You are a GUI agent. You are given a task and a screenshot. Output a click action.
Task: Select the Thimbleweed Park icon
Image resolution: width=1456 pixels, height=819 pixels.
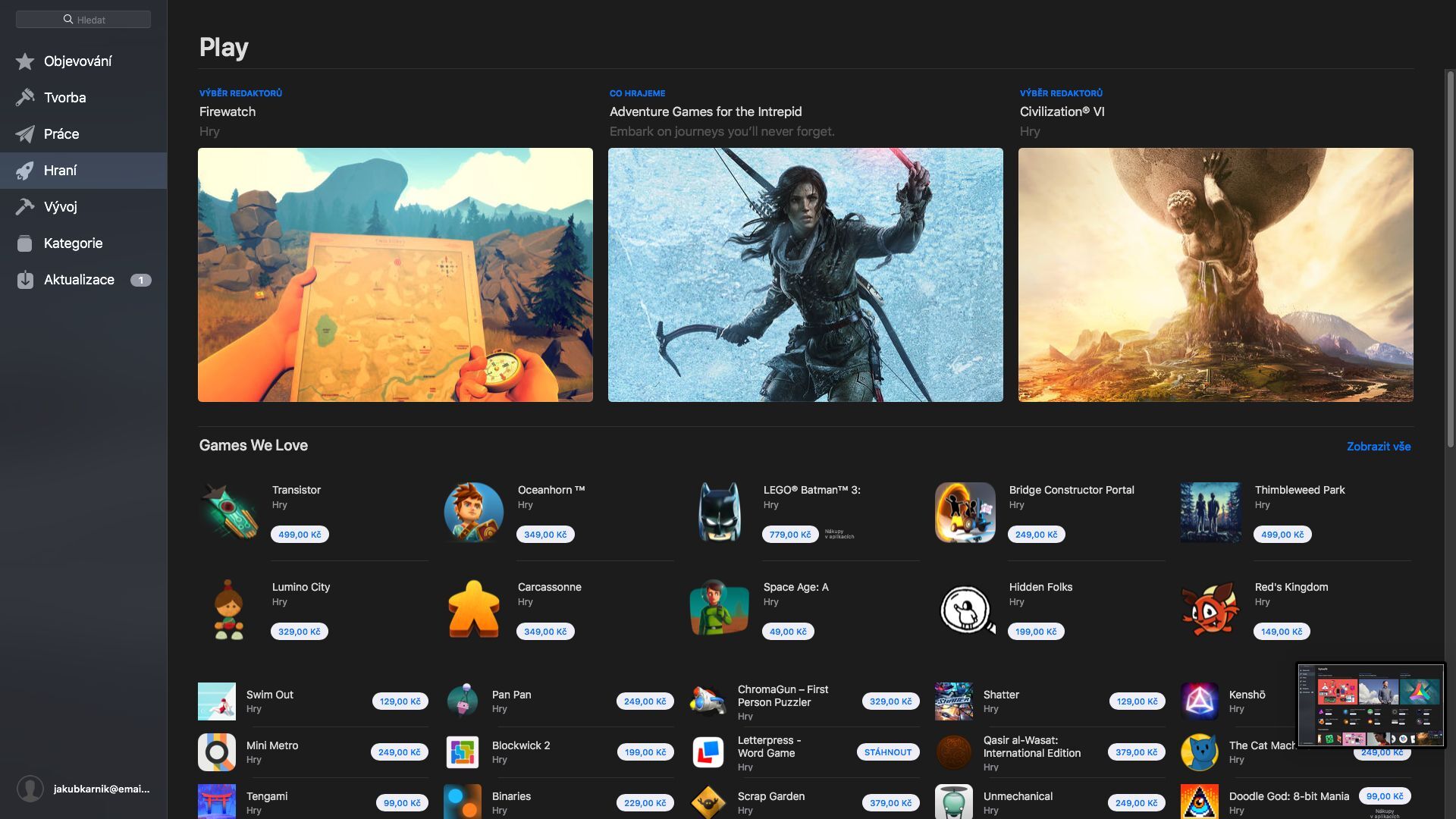1211,512
